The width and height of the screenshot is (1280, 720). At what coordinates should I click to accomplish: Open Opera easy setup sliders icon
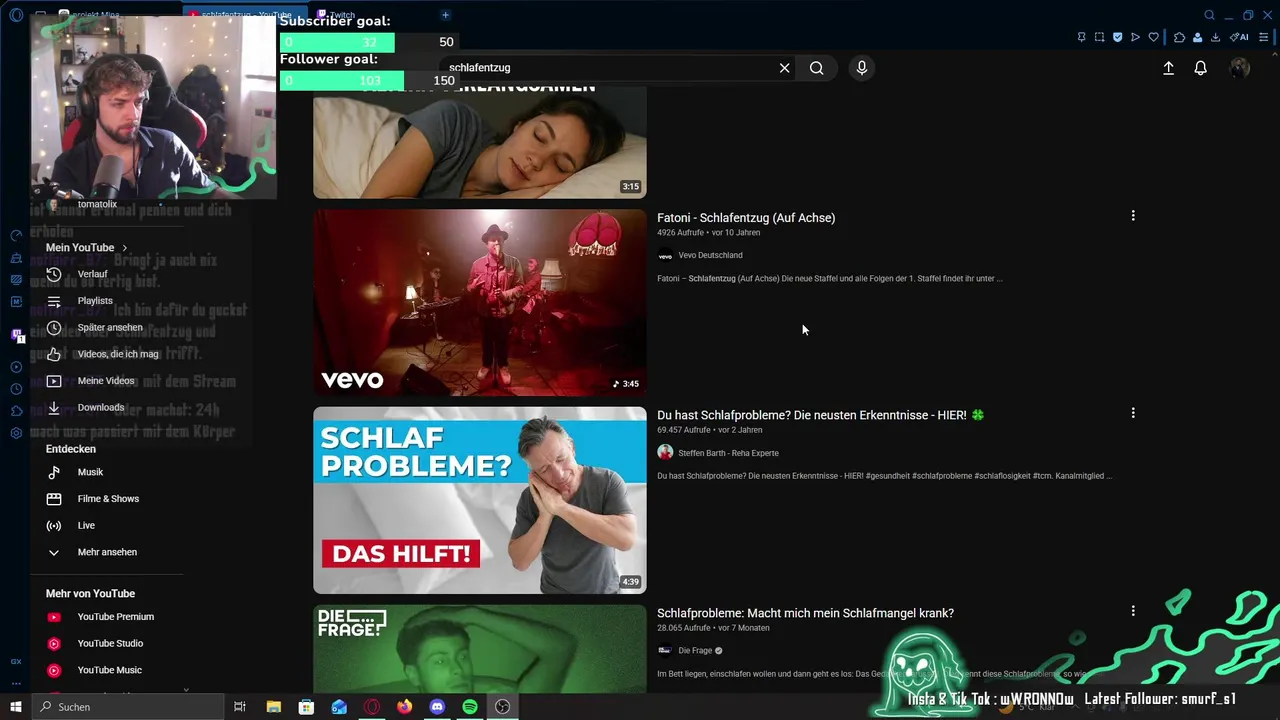point(1262,37)
